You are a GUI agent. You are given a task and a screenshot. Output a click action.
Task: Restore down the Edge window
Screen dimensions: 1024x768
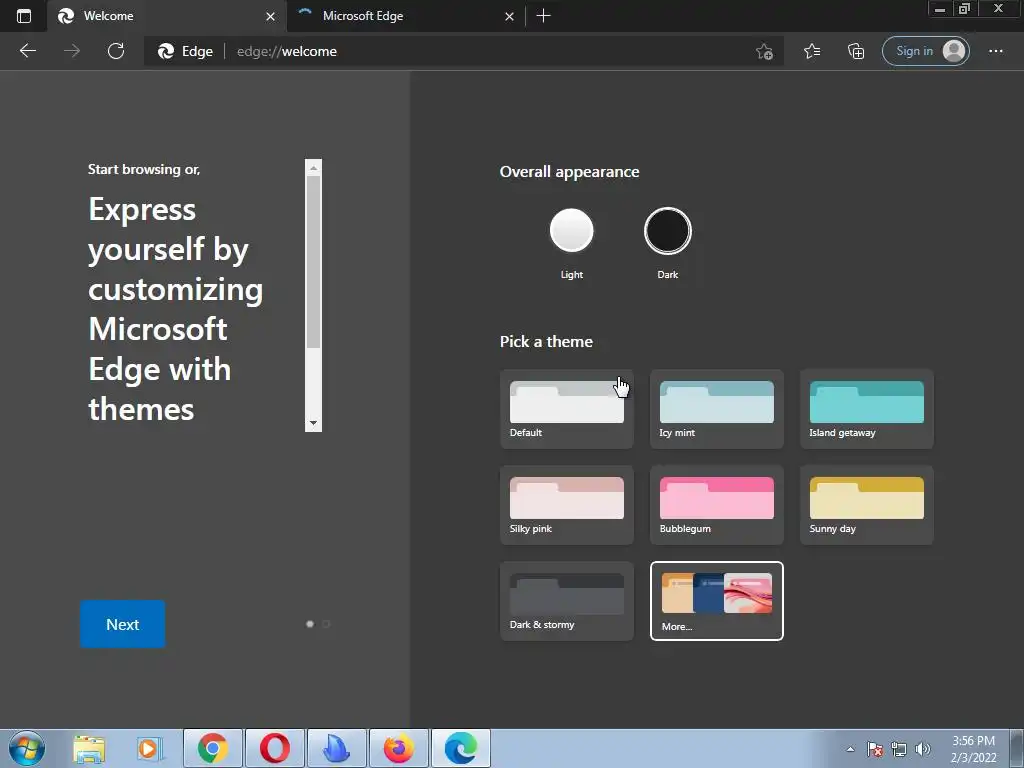[x=964, y=9]
